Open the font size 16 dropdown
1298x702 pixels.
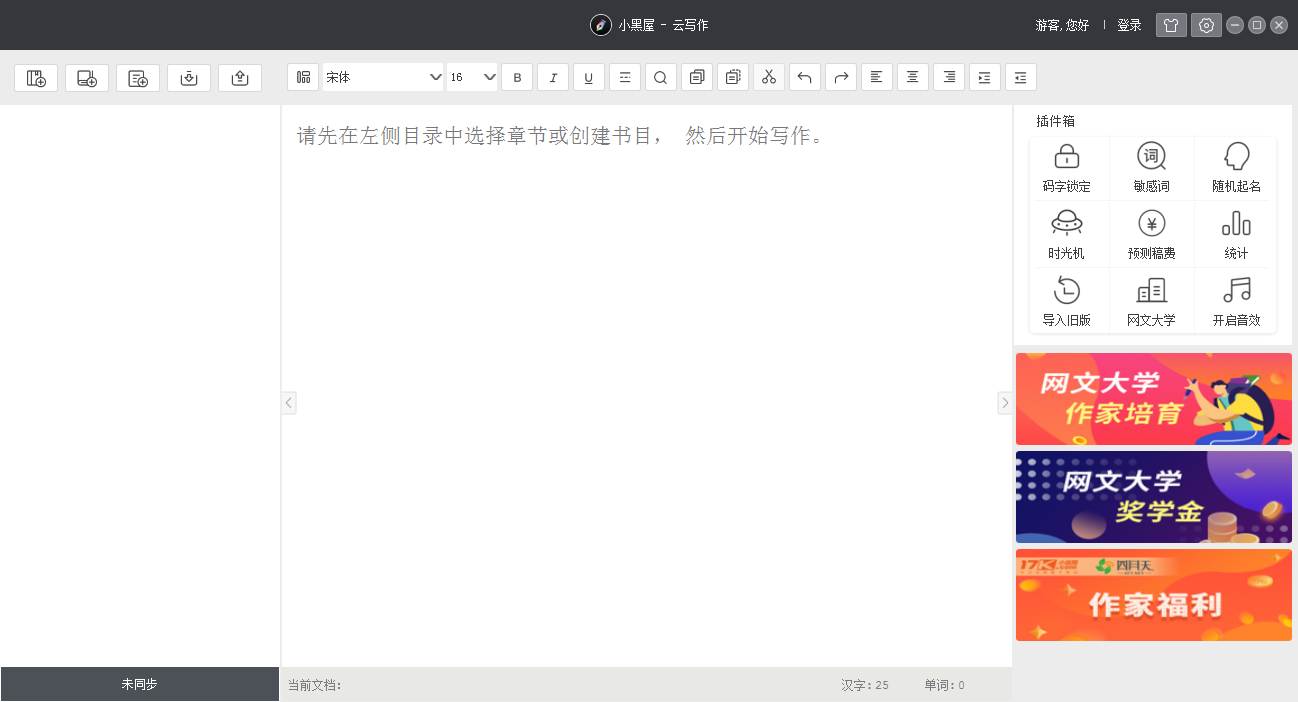pyautogui.click(x=472, y=76)
